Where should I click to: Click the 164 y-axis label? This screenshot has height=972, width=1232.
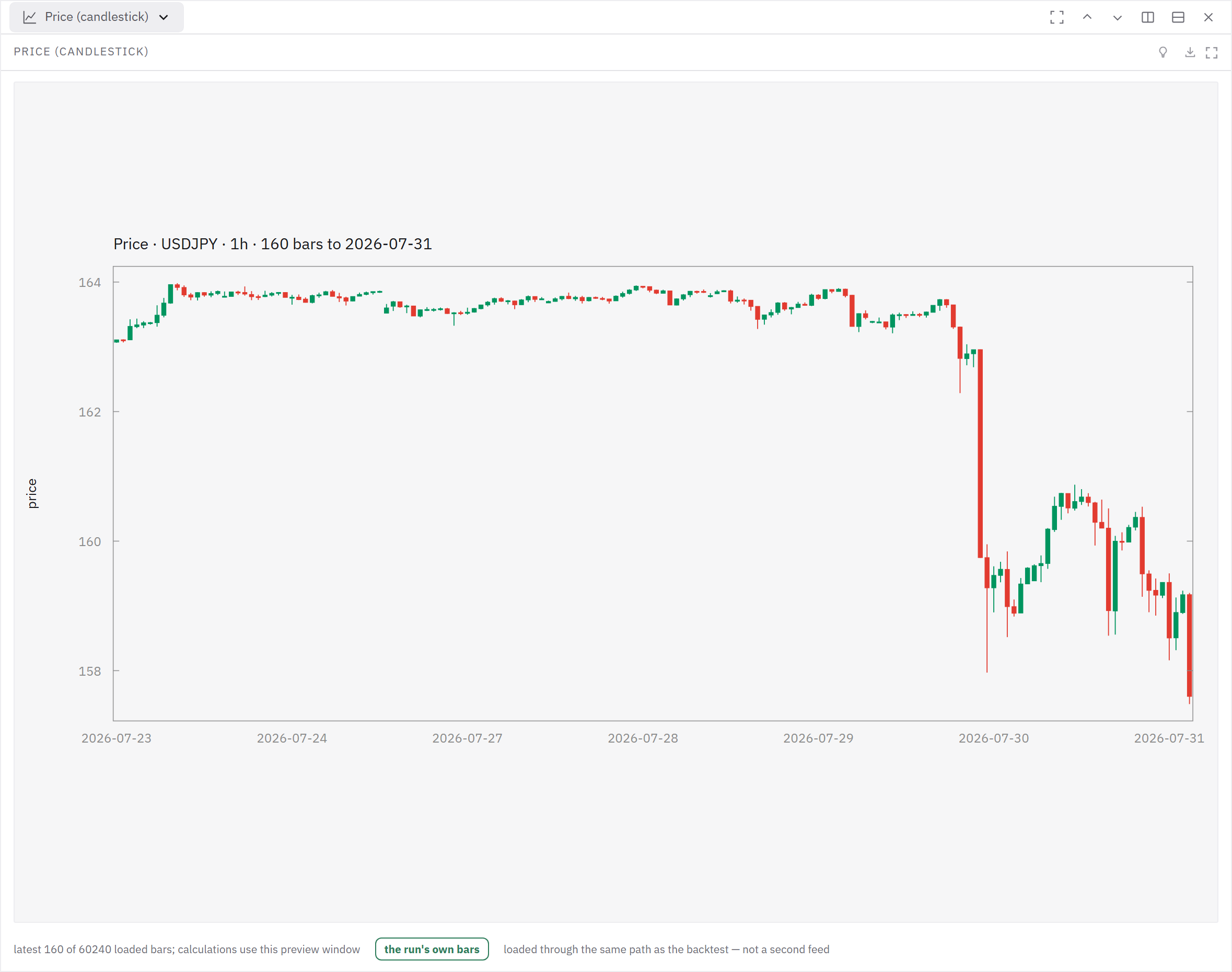tap(89, 282)
